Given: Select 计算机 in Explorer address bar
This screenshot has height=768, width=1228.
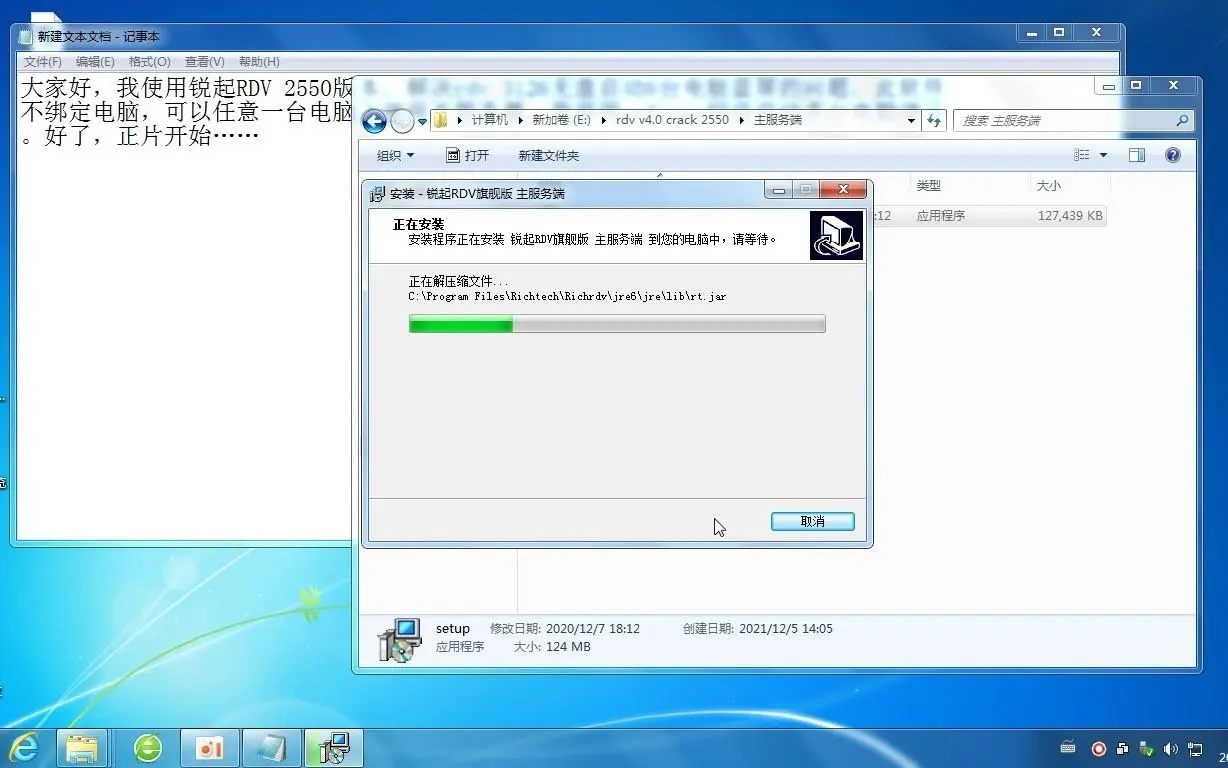Looking at the screenshot, I should click(x=490, y=120).
